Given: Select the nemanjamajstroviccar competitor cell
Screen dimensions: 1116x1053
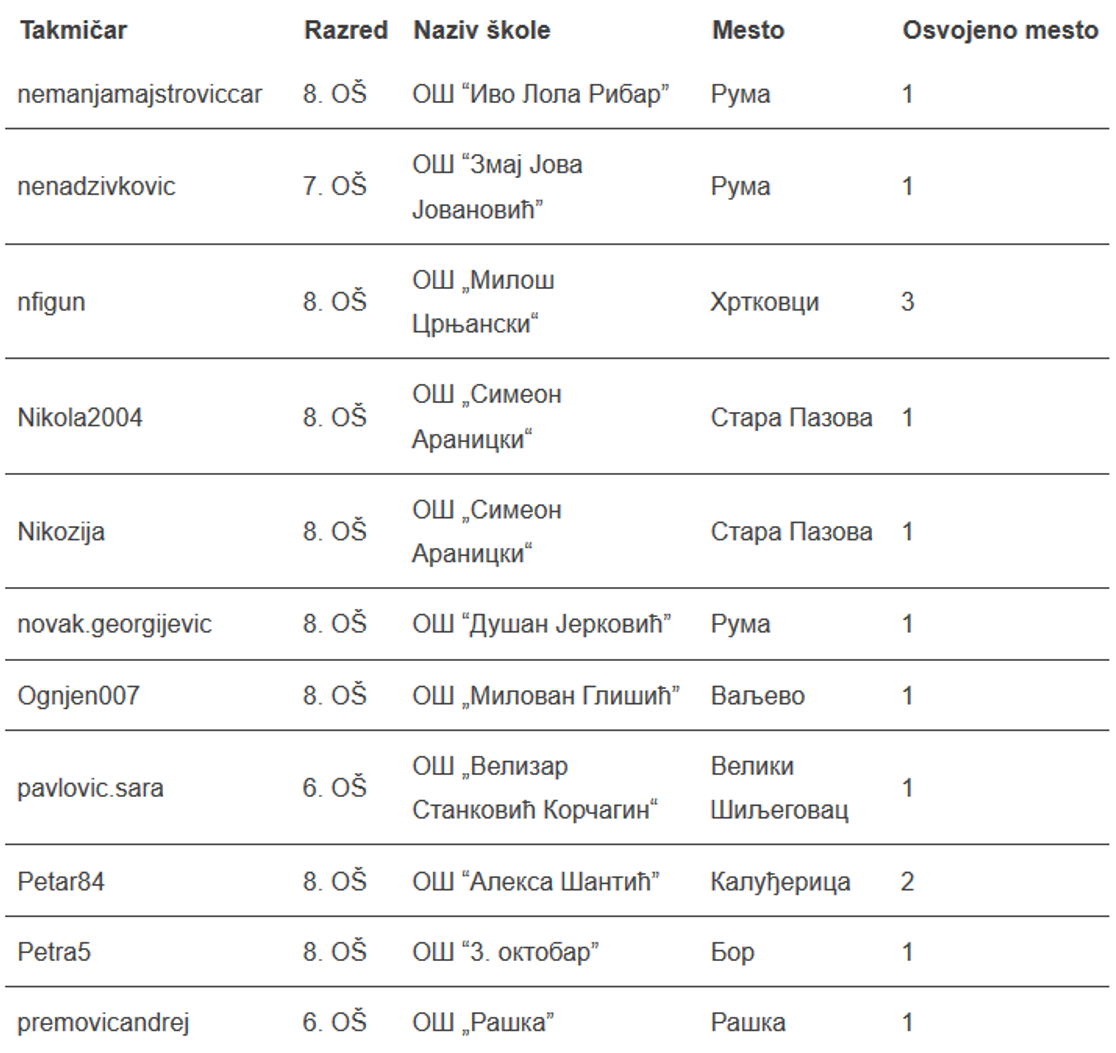Looking at the screenshot, I should coord(140,95).
